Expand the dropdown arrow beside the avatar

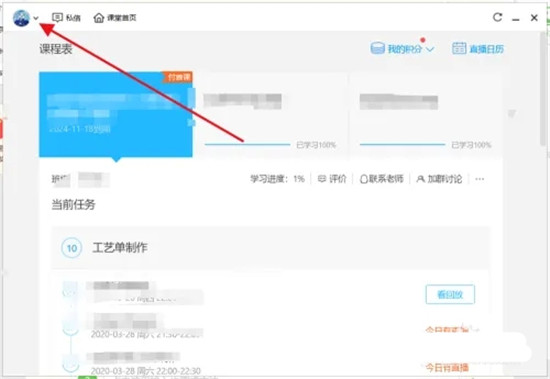[36, 18]
